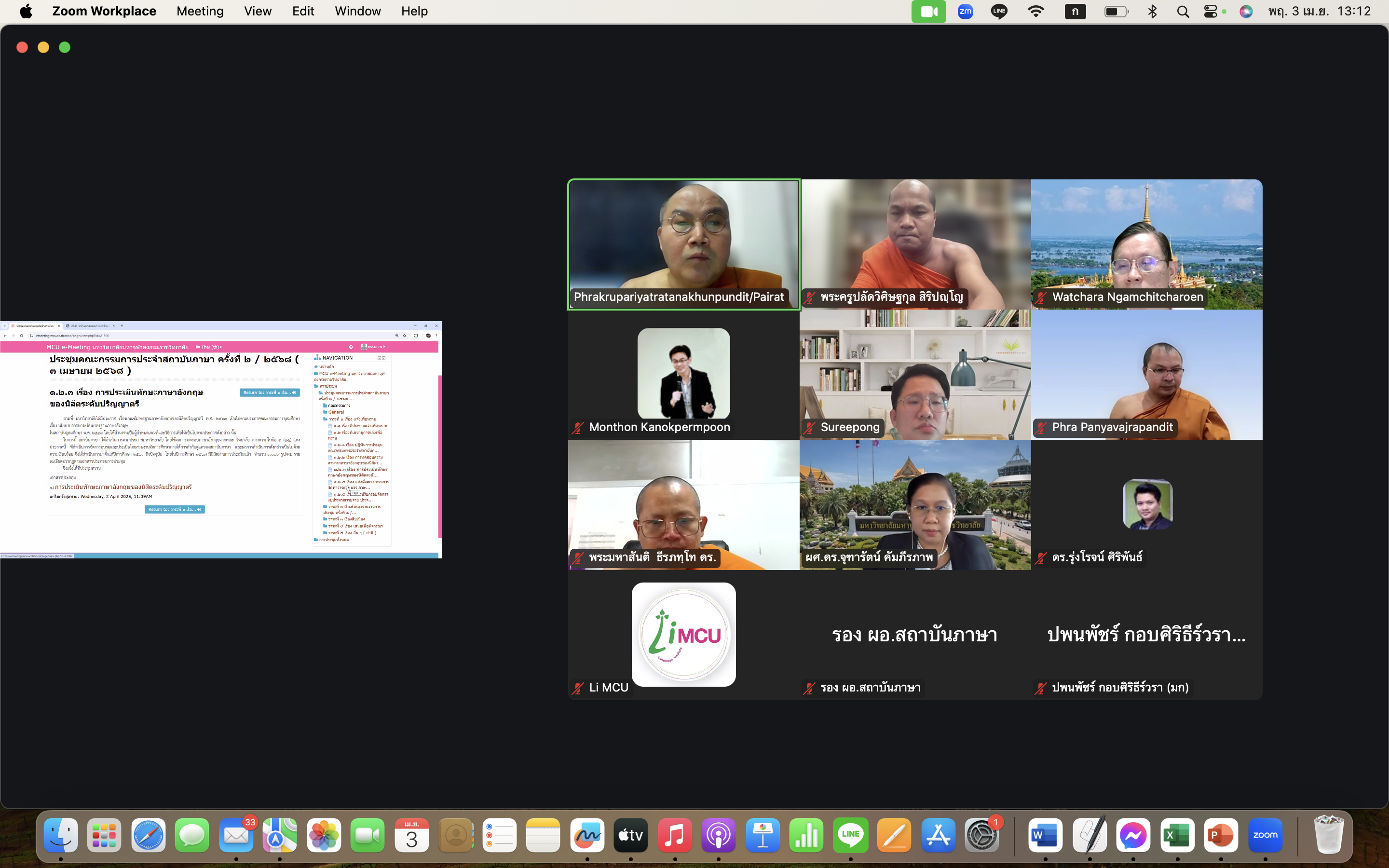The image size is (1389, 868).
Task: Open the blue zm Zoom menu bar icon
Action: point(965,12)
